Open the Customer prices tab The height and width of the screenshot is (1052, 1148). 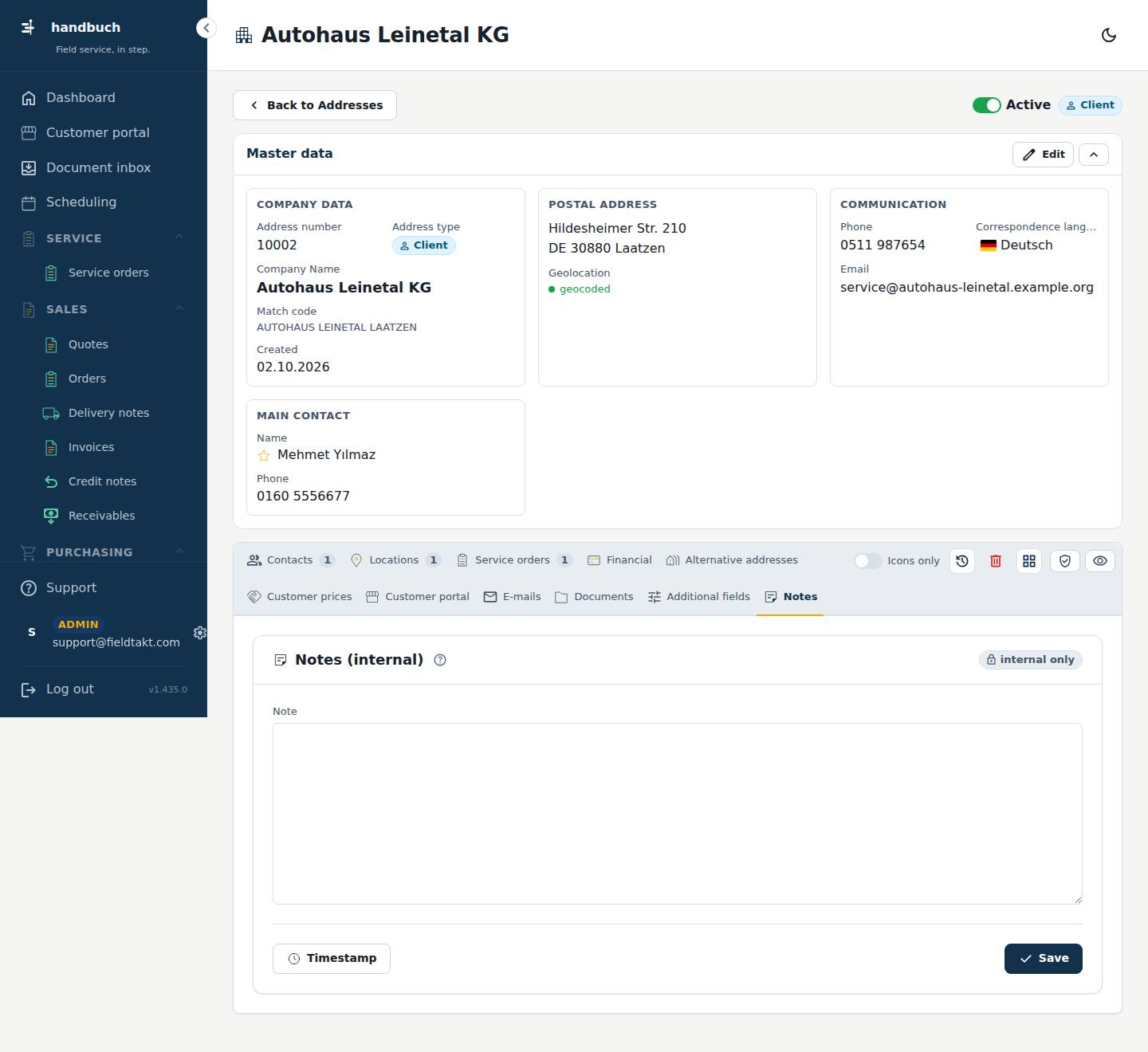coord(300,597)
